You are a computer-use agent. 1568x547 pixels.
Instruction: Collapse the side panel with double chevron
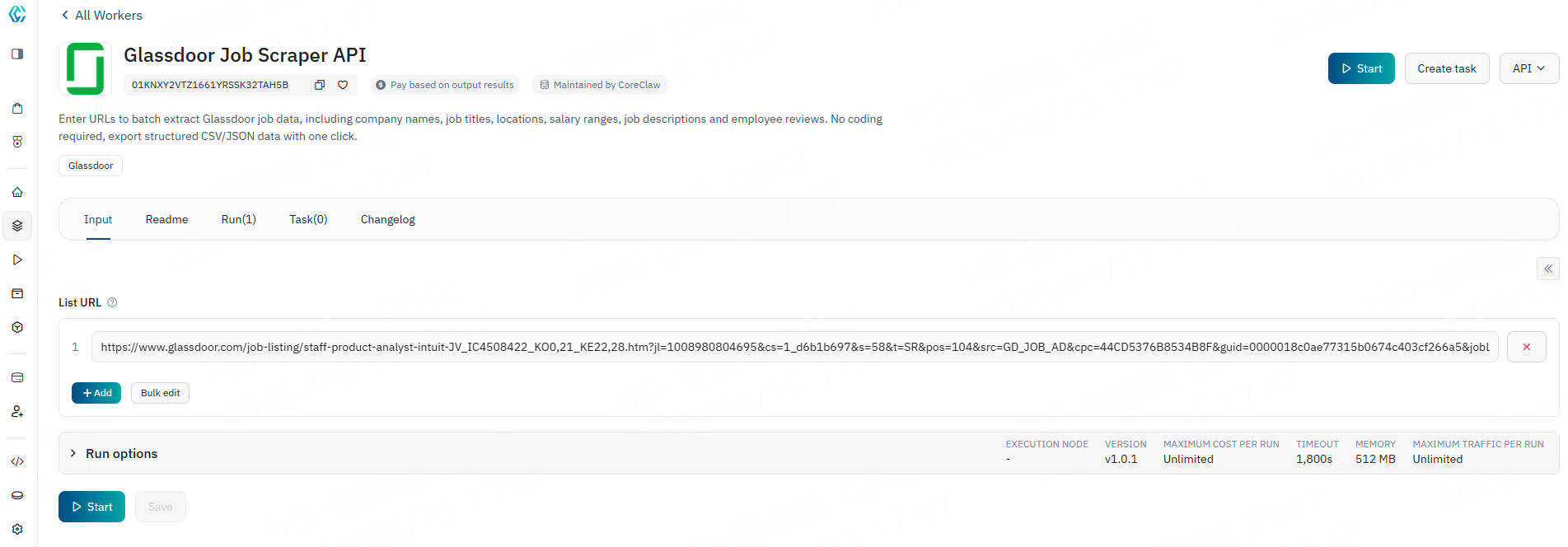pos(1547,269)
